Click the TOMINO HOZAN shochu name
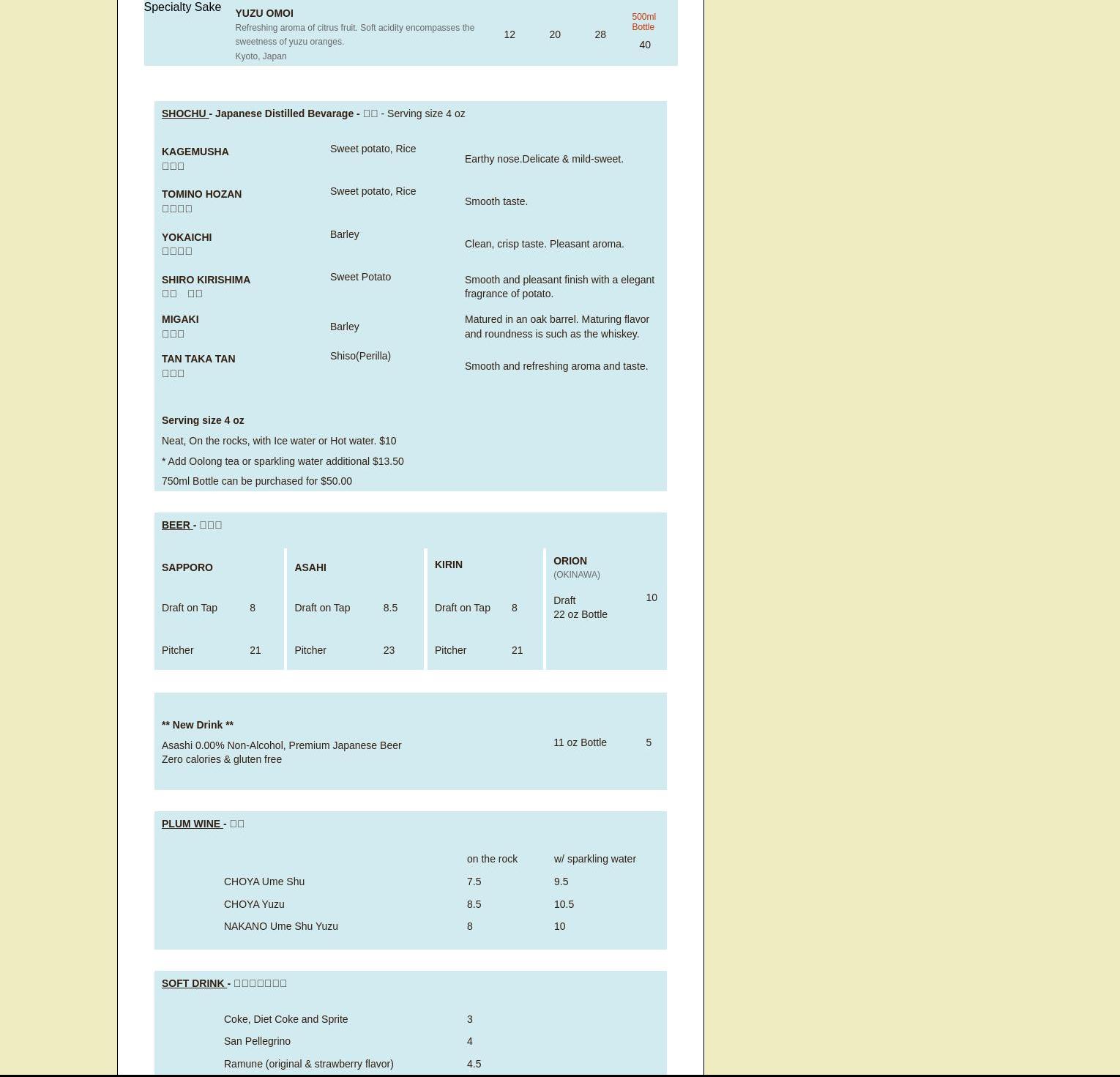Viewport: 1120px width, 1077px height. (202, 194)
